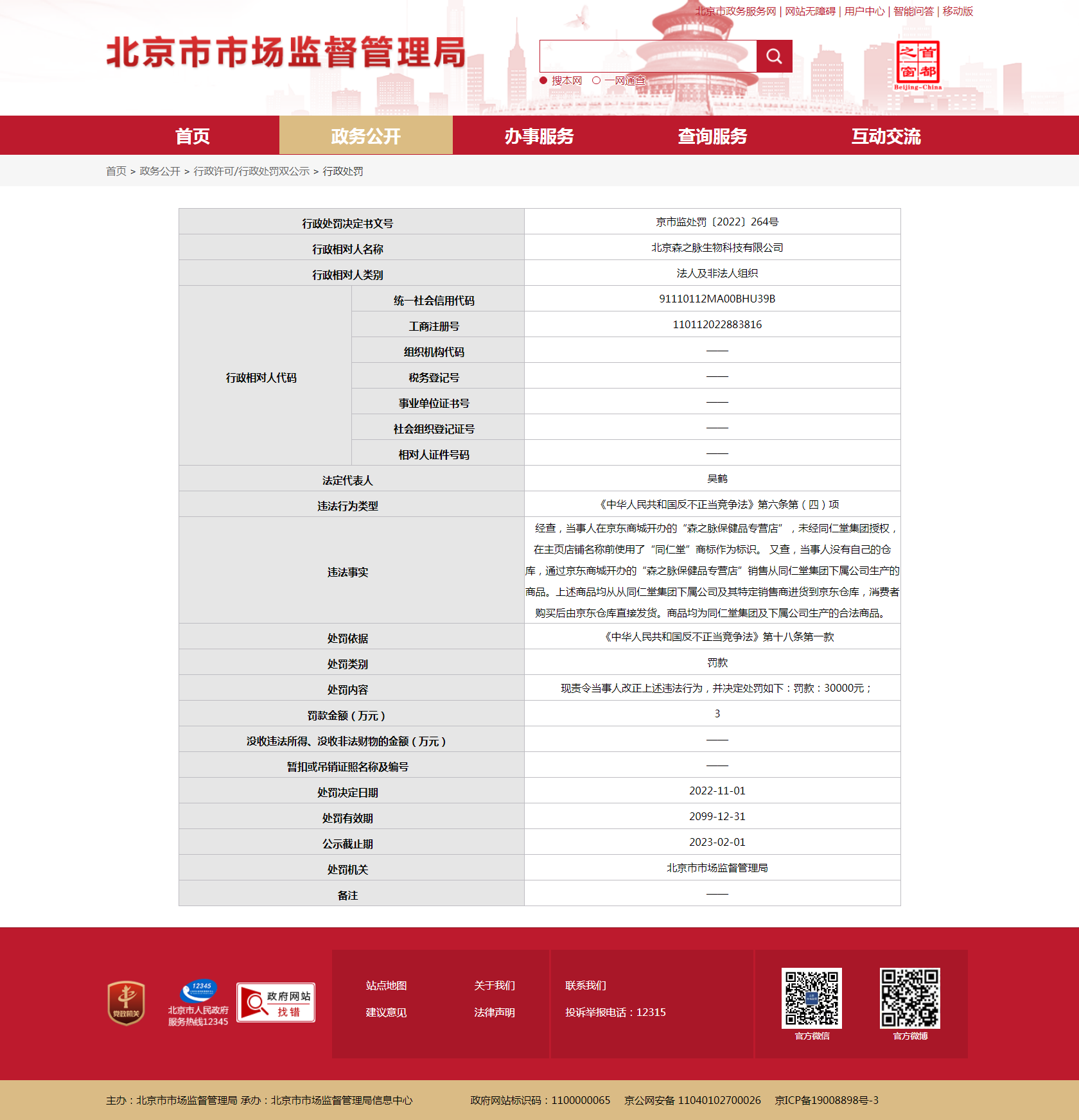The width and height of the screenshot is (1079, 1120).
Task: Open the 政务公开 navigation tab
Action: [366, 136]
